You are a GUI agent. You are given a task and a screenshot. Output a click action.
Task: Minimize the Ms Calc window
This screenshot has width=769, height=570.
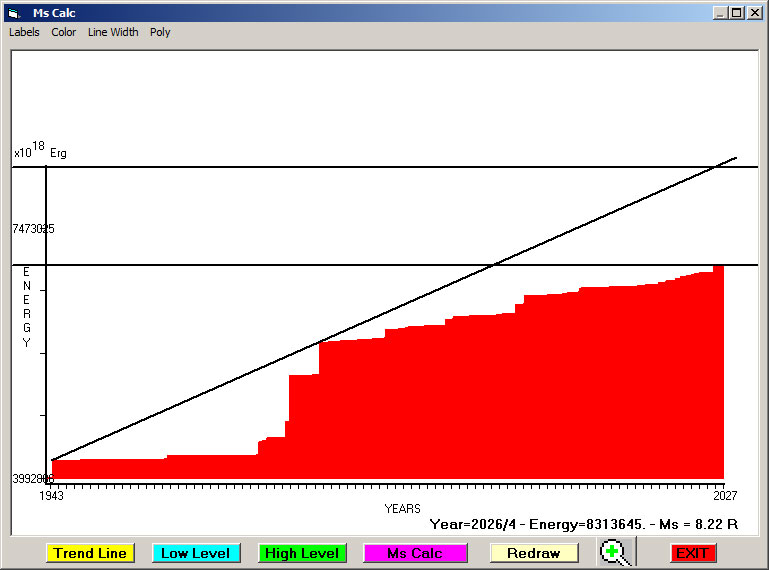(x=720, y=13)
